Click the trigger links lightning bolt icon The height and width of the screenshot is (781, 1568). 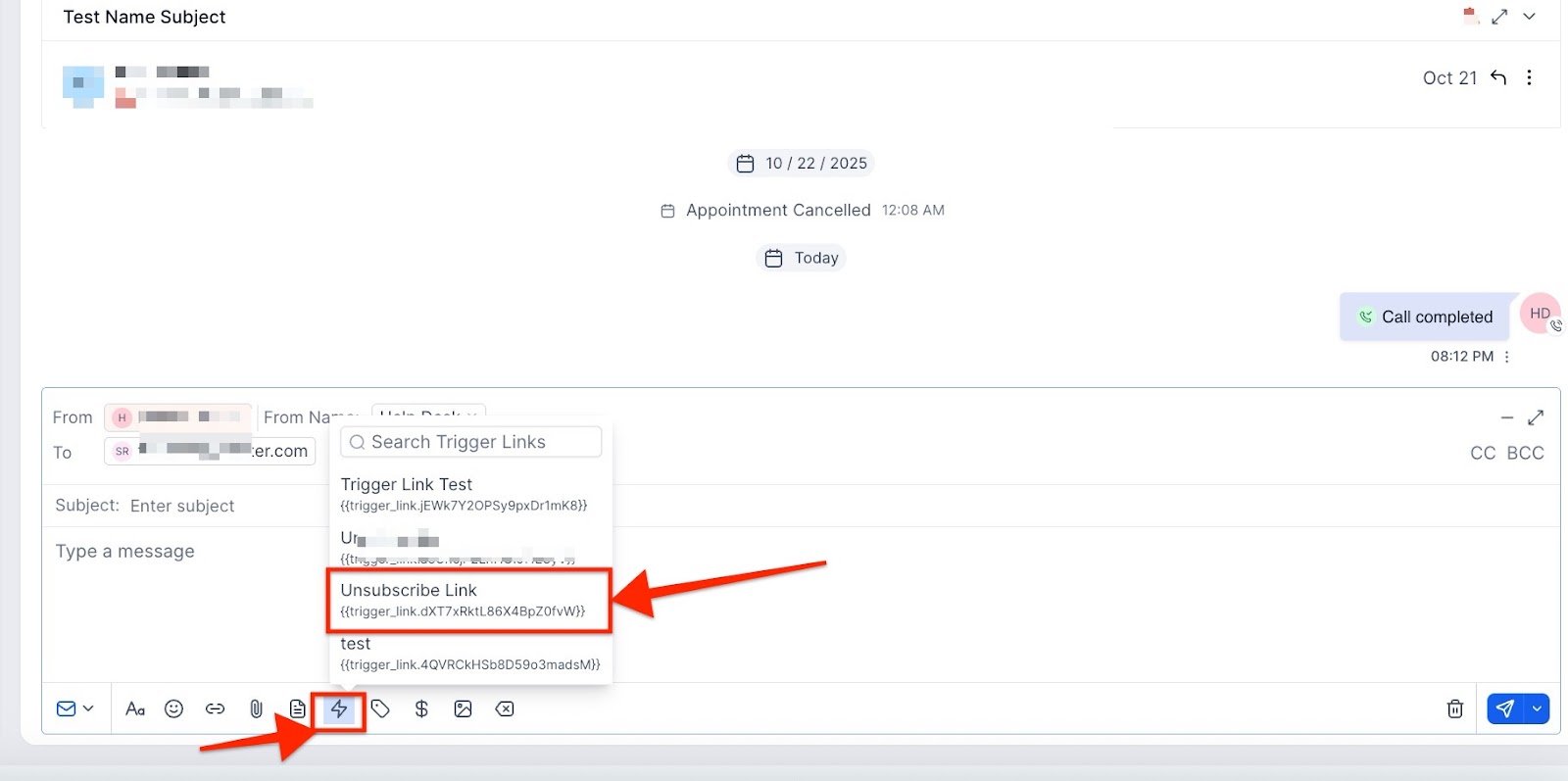339,709
